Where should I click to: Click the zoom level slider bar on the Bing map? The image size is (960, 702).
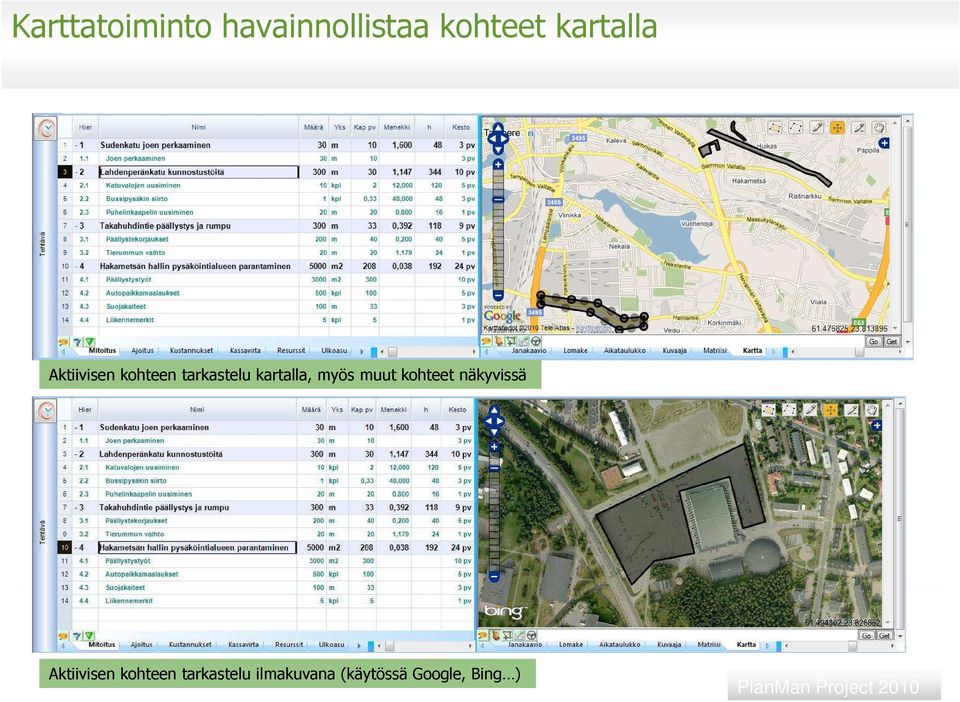494,512
